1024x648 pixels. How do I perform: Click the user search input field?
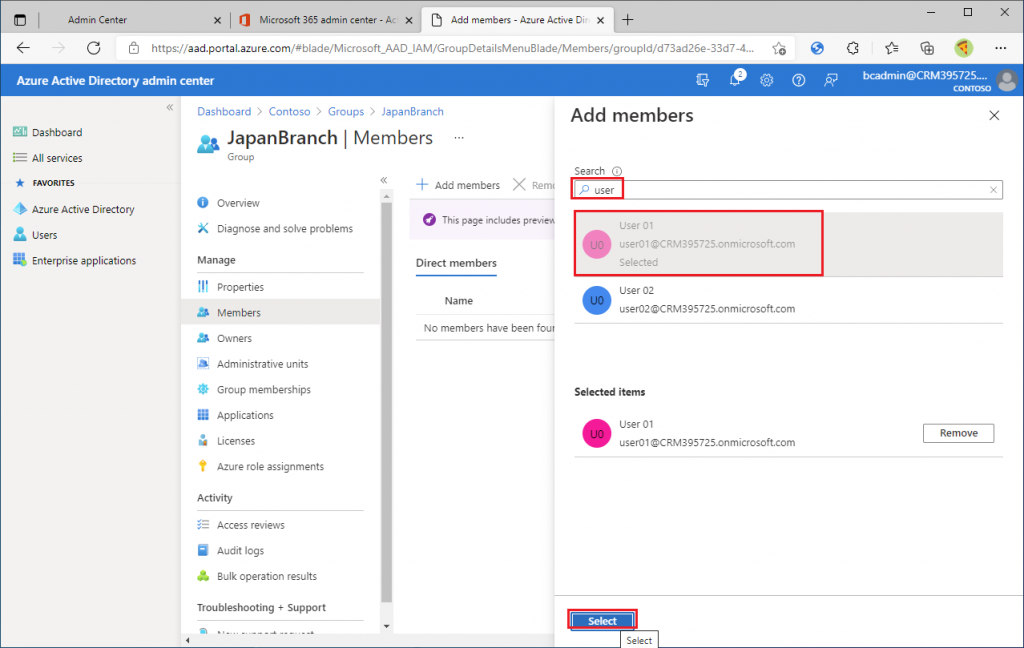pyautogui.click(x=788, y=190)
